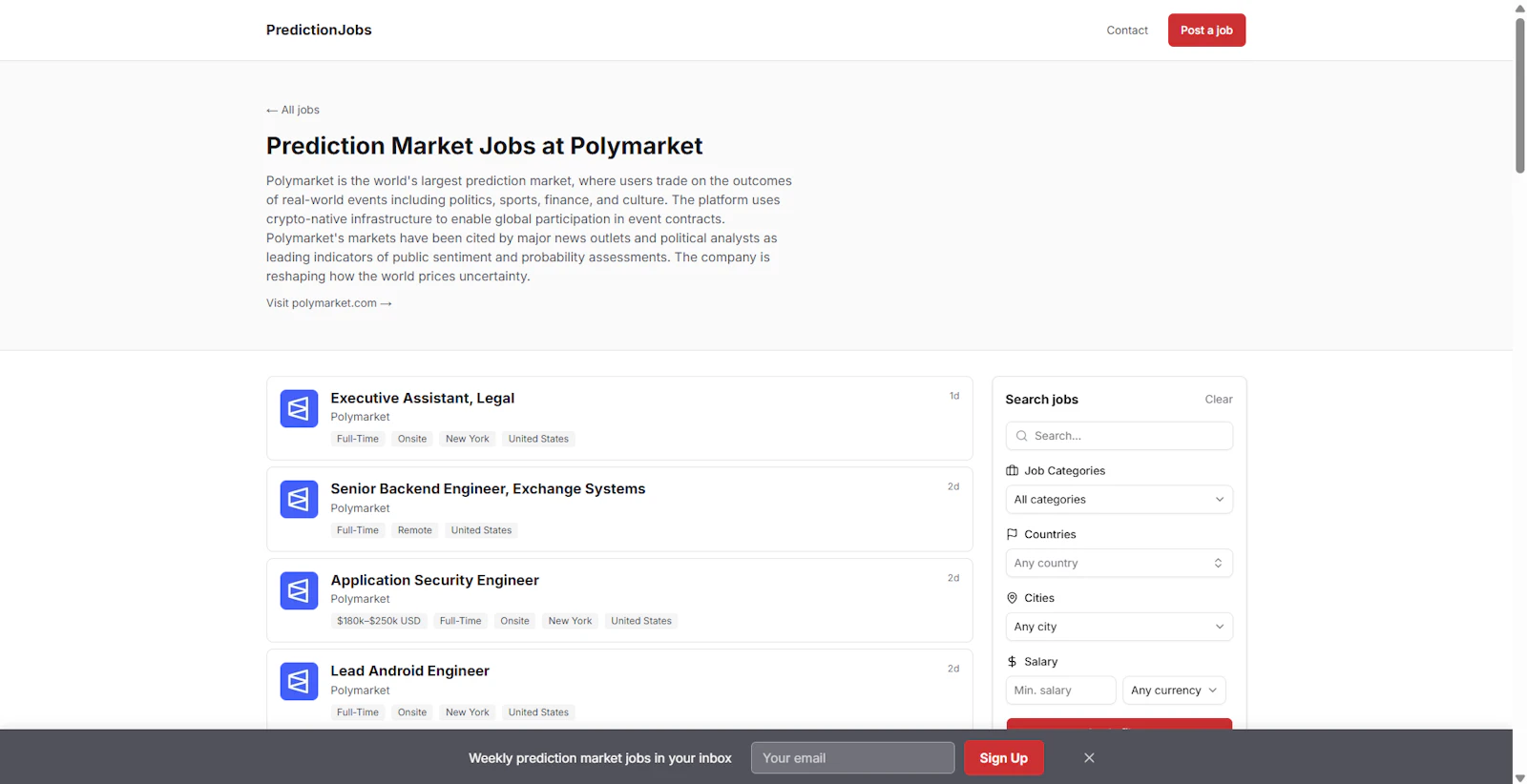The height and width of the screenshot is (784, 1527).
Task: Click into the Search jobs text field
Action: [1119, 436]
